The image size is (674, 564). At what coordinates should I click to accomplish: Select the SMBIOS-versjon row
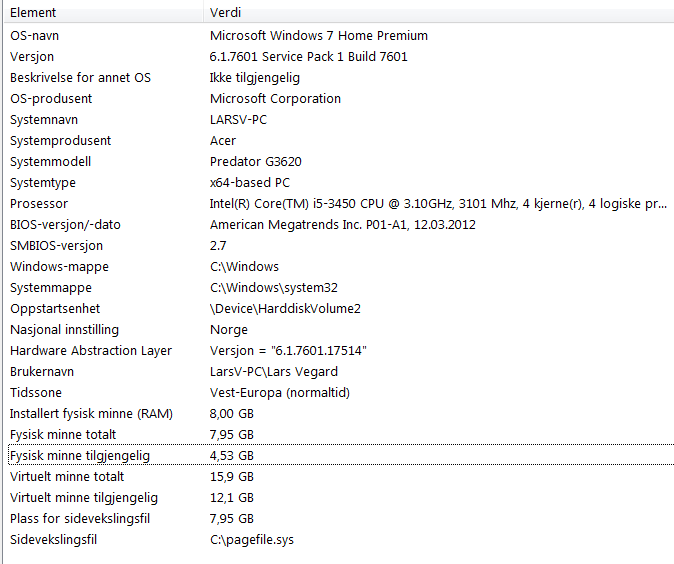[56, 246]
